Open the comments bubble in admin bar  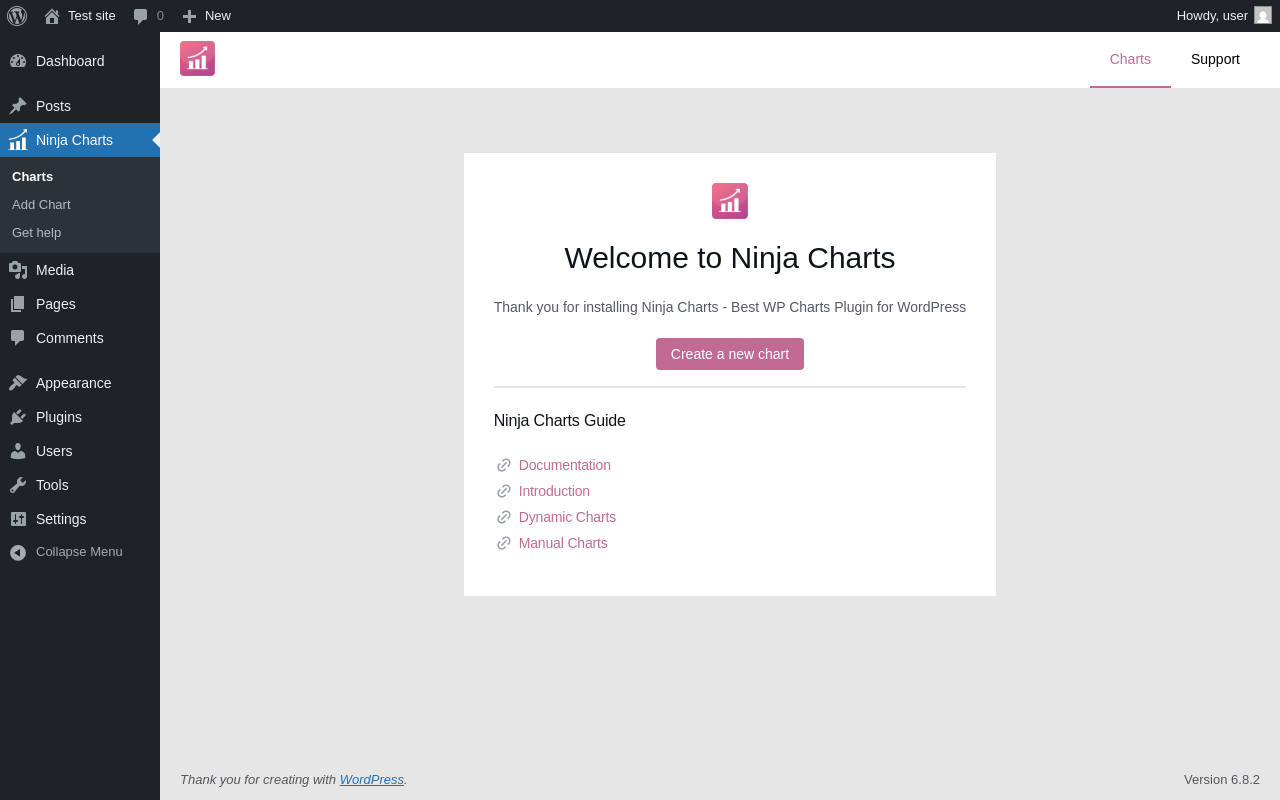click(x=141, y=16)
